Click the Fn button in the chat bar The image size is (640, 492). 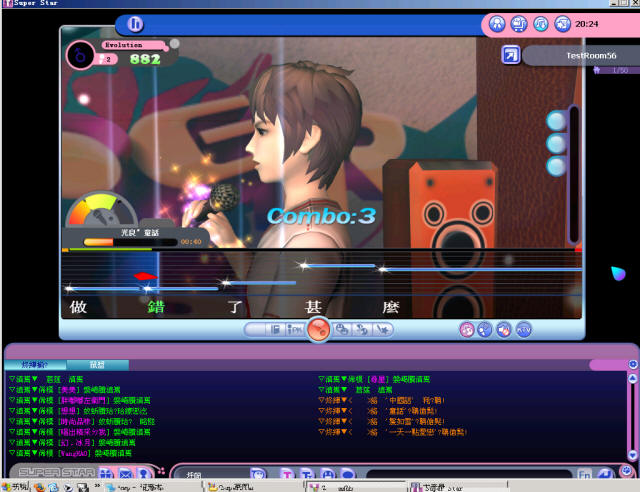tap(584, 474)
